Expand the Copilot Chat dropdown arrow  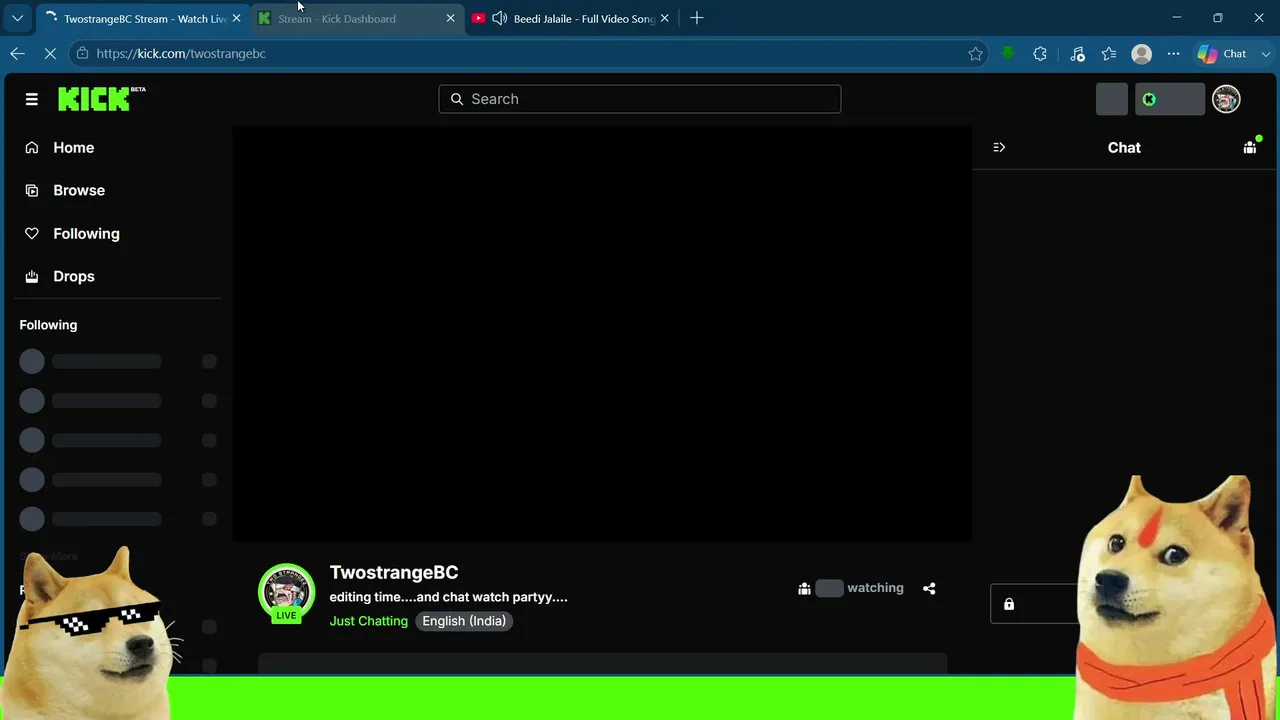[x=1265, y=54]
